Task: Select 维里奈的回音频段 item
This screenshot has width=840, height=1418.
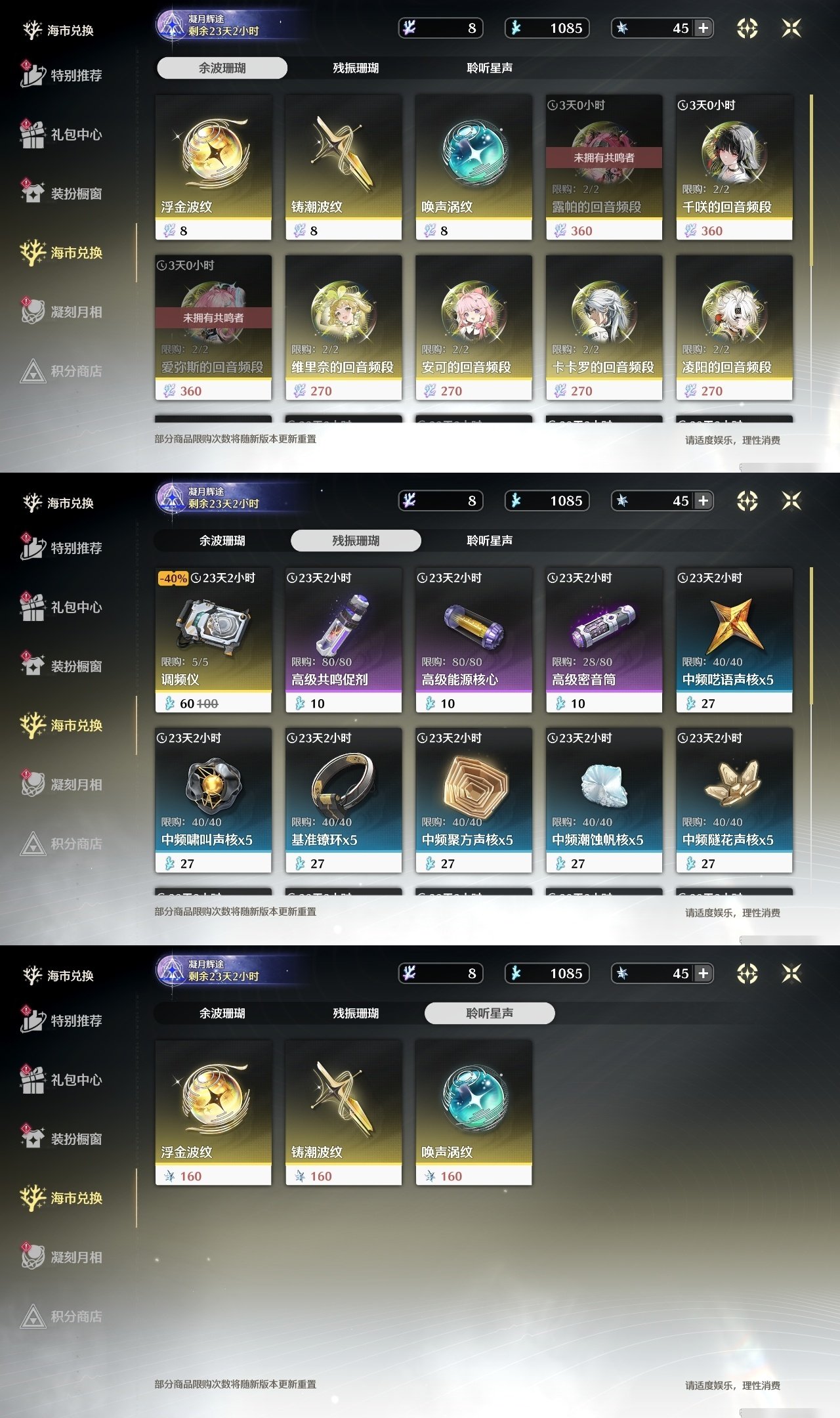Action: click(x=343, y=328)
